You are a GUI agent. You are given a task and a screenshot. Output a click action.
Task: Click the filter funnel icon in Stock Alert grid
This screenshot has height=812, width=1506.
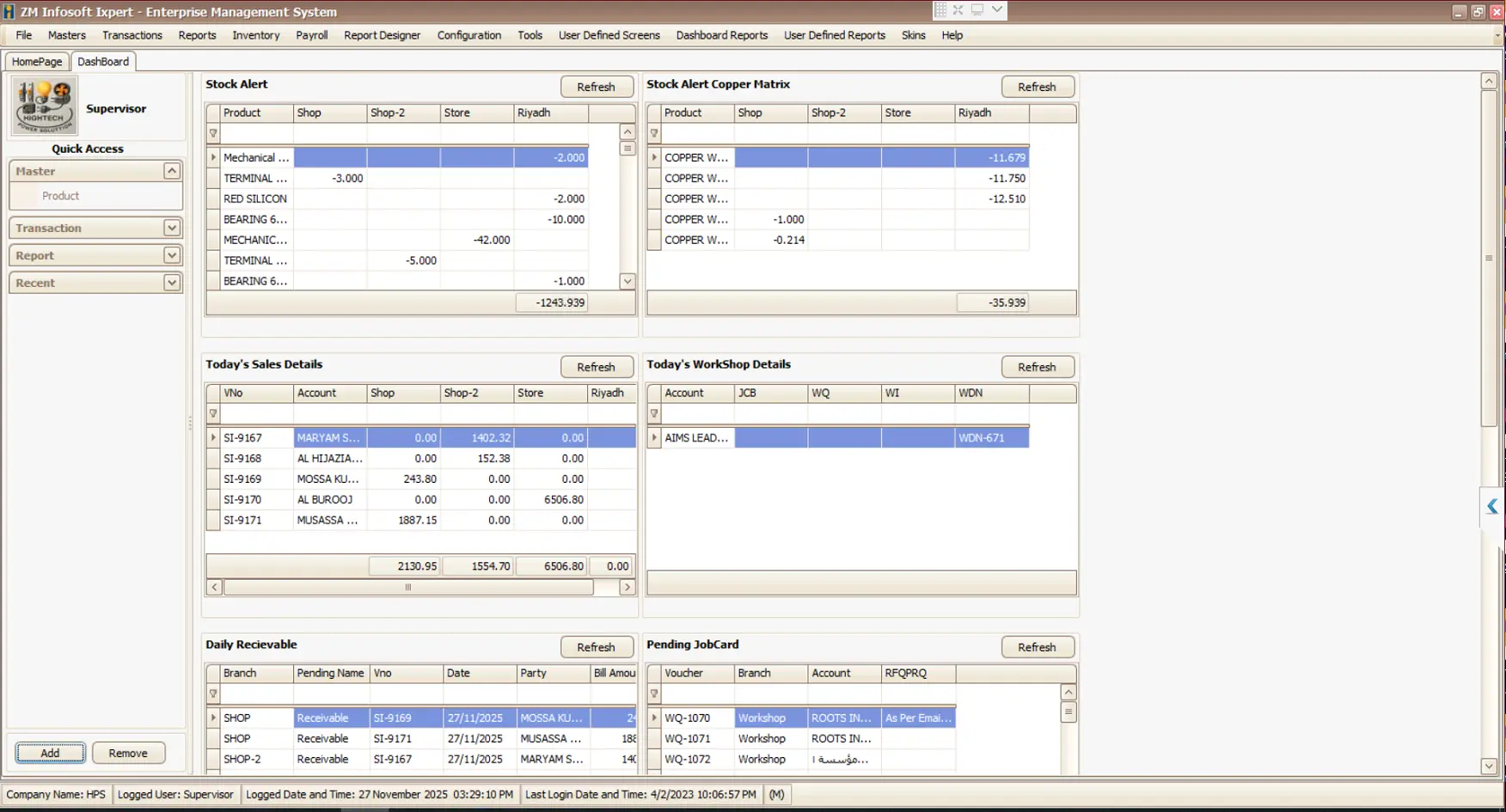[212, 133]
